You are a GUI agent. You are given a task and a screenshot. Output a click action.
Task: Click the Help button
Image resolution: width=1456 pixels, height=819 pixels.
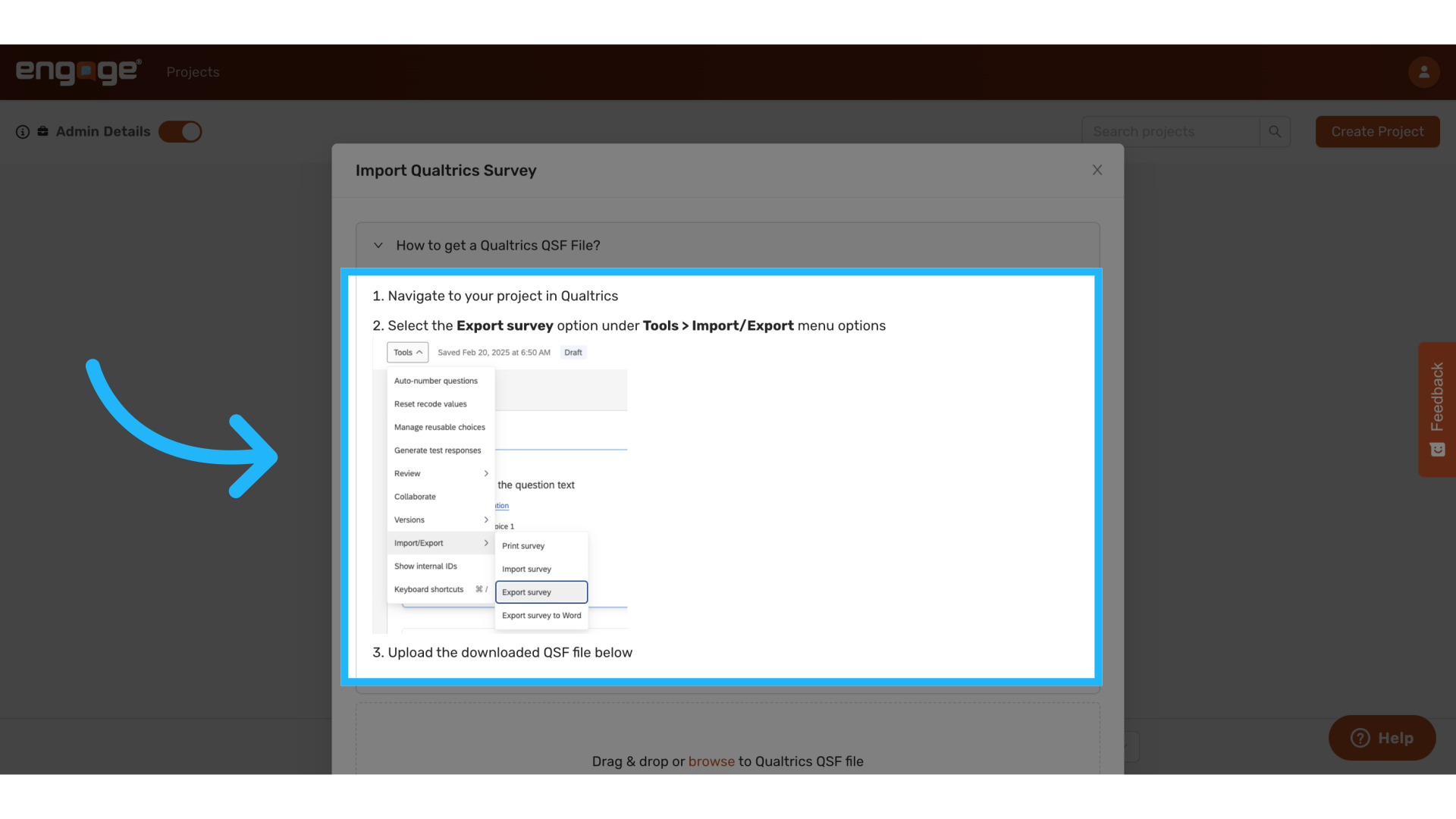(x=1382, y=738)
